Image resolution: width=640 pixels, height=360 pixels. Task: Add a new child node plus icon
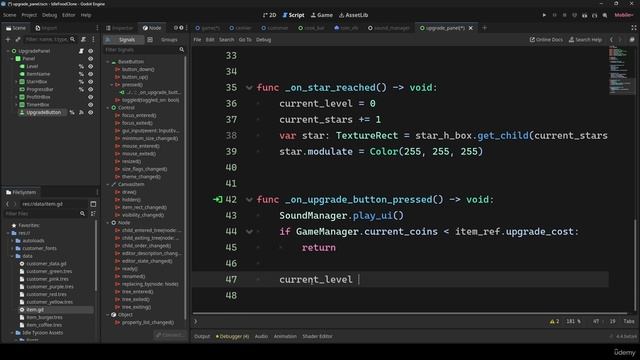[8, 40]
